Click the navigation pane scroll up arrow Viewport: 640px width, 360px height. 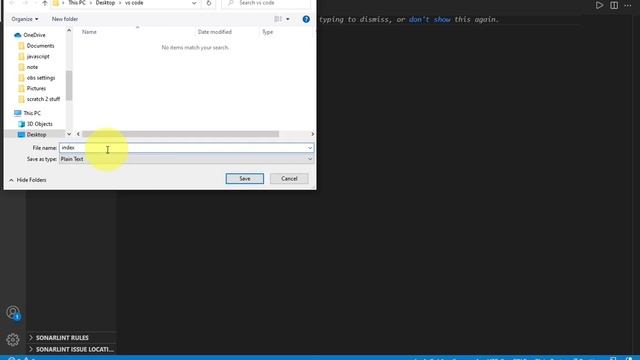69,30
